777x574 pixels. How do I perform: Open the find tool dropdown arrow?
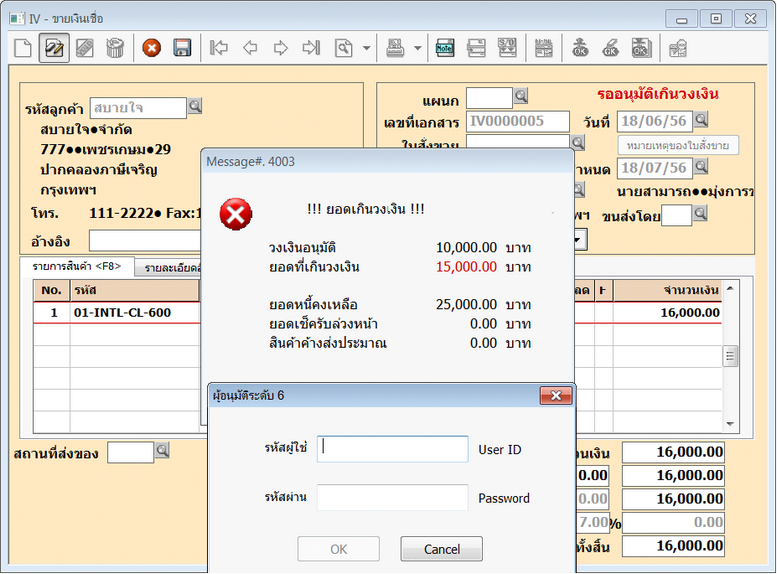[x=367, y=47]
